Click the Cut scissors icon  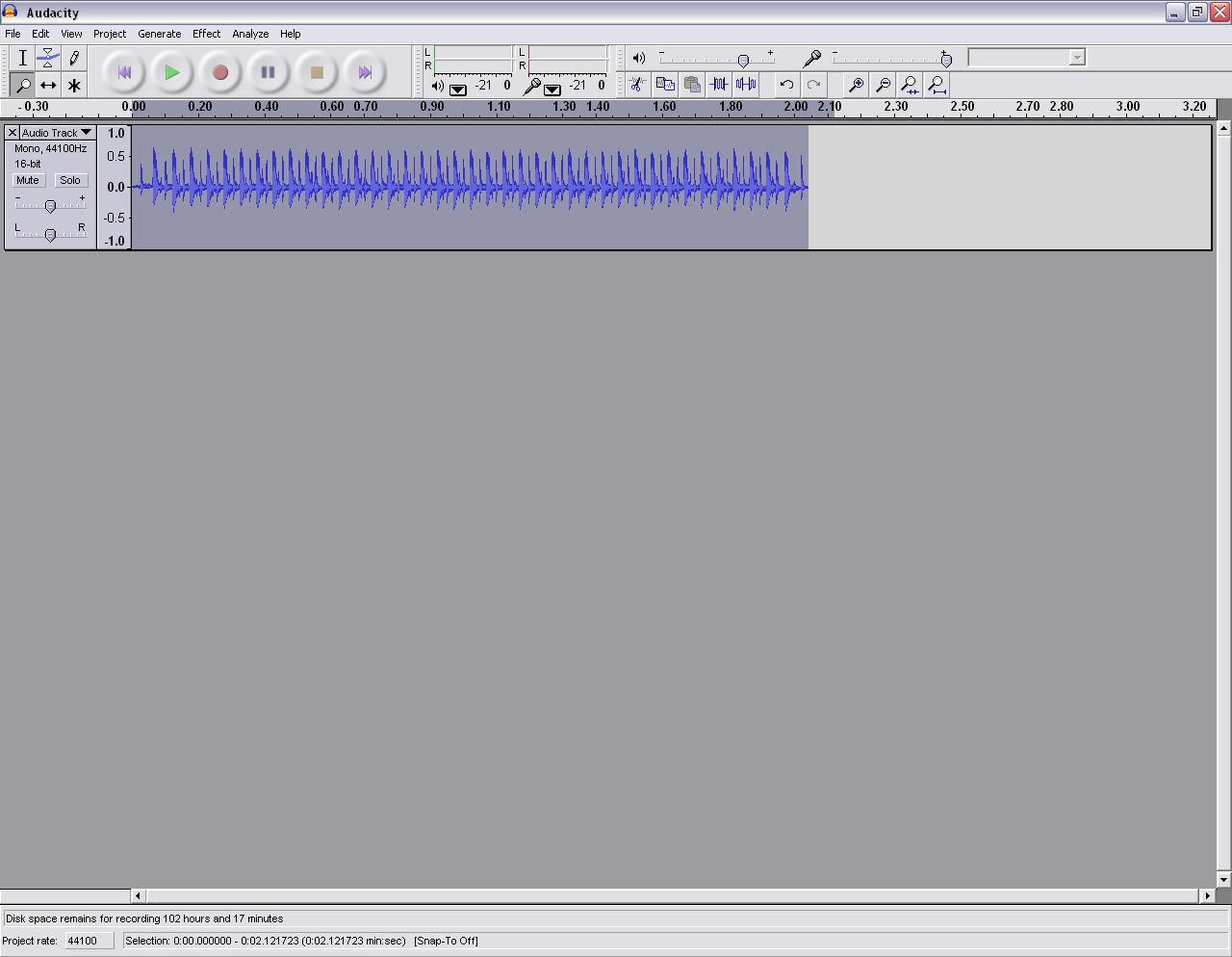(x=637, y=85)
